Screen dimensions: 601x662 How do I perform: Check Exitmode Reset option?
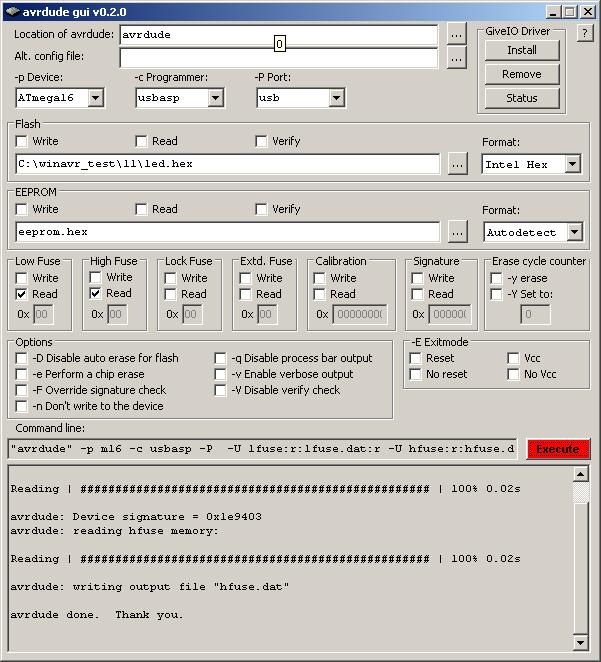point(416,358)
